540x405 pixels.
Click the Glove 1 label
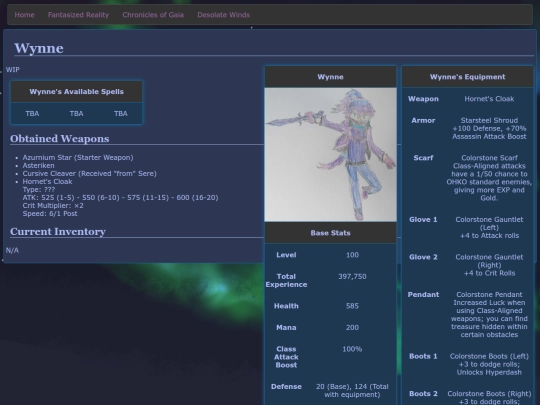pos(423,219)
